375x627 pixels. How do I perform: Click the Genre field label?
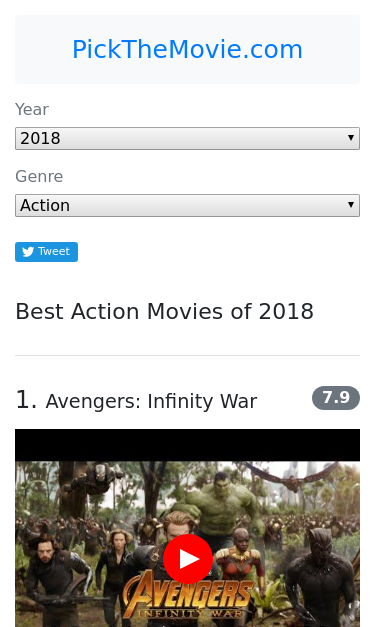pos(39,176)
